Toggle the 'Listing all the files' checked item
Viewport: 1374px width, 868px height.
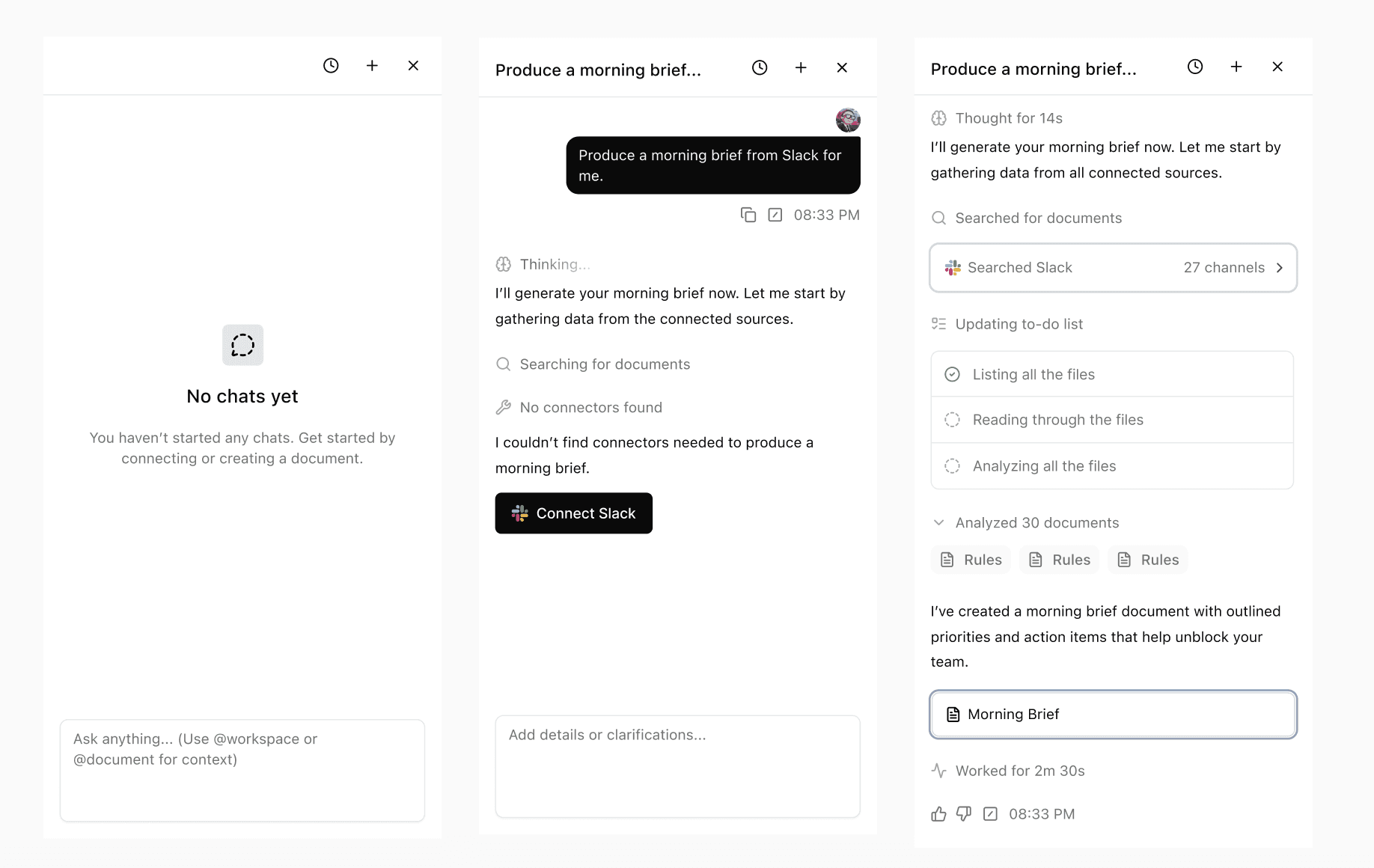[x=952, y=375]
